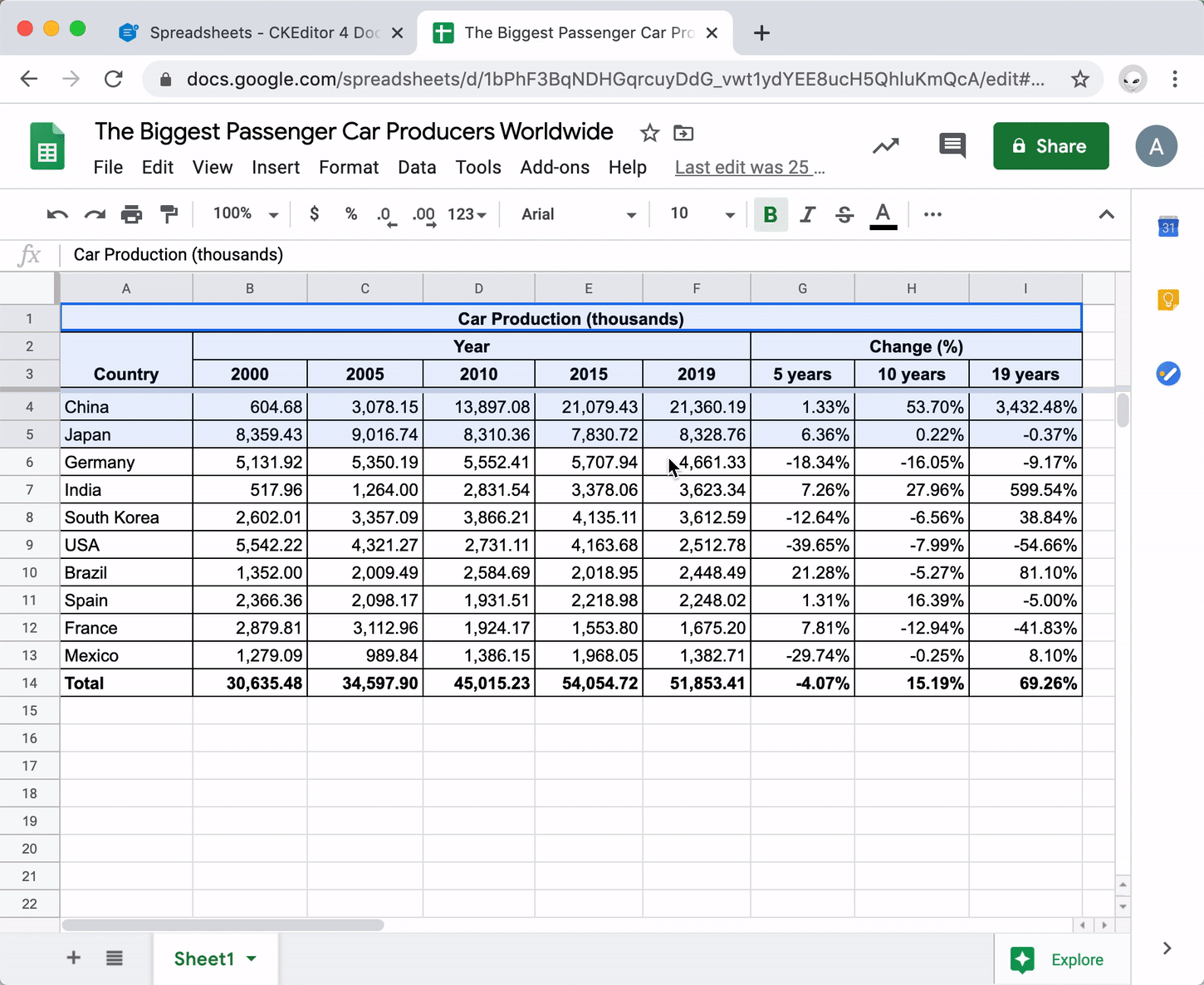Open the Insert menu

click(x=276, y=167)
